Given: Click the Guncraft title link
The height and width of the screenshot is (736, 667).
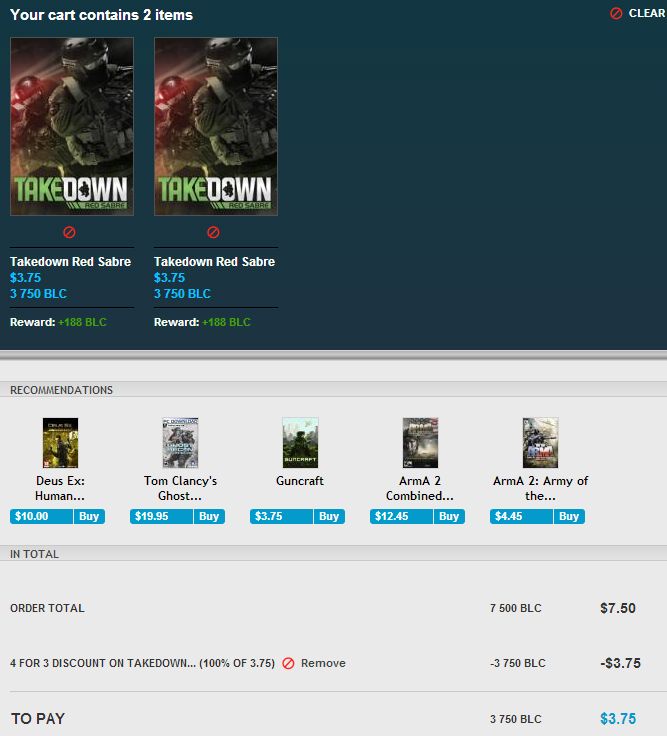Looking at the screenshot, I should pyautogui.click(x=300, y=481).
